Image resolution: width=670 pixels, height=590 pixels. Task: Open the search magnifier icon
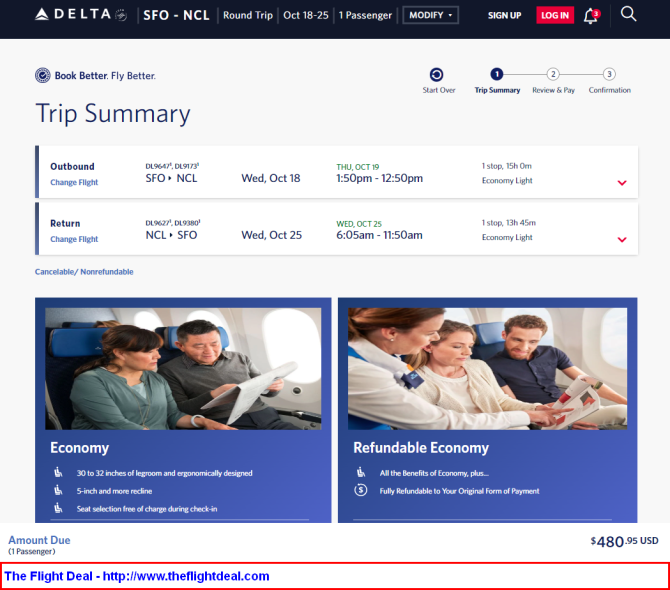[x=628, y=14]
